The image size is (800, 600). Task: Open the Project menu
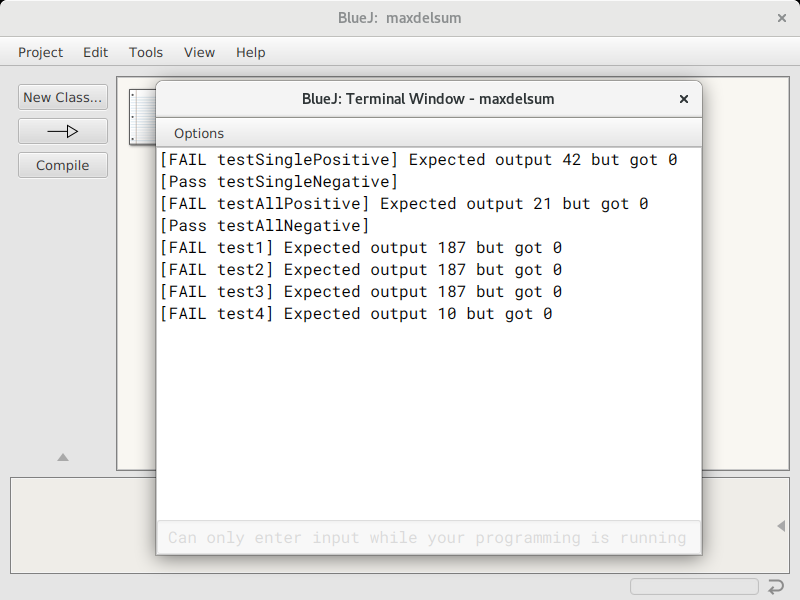coord(40,53)
